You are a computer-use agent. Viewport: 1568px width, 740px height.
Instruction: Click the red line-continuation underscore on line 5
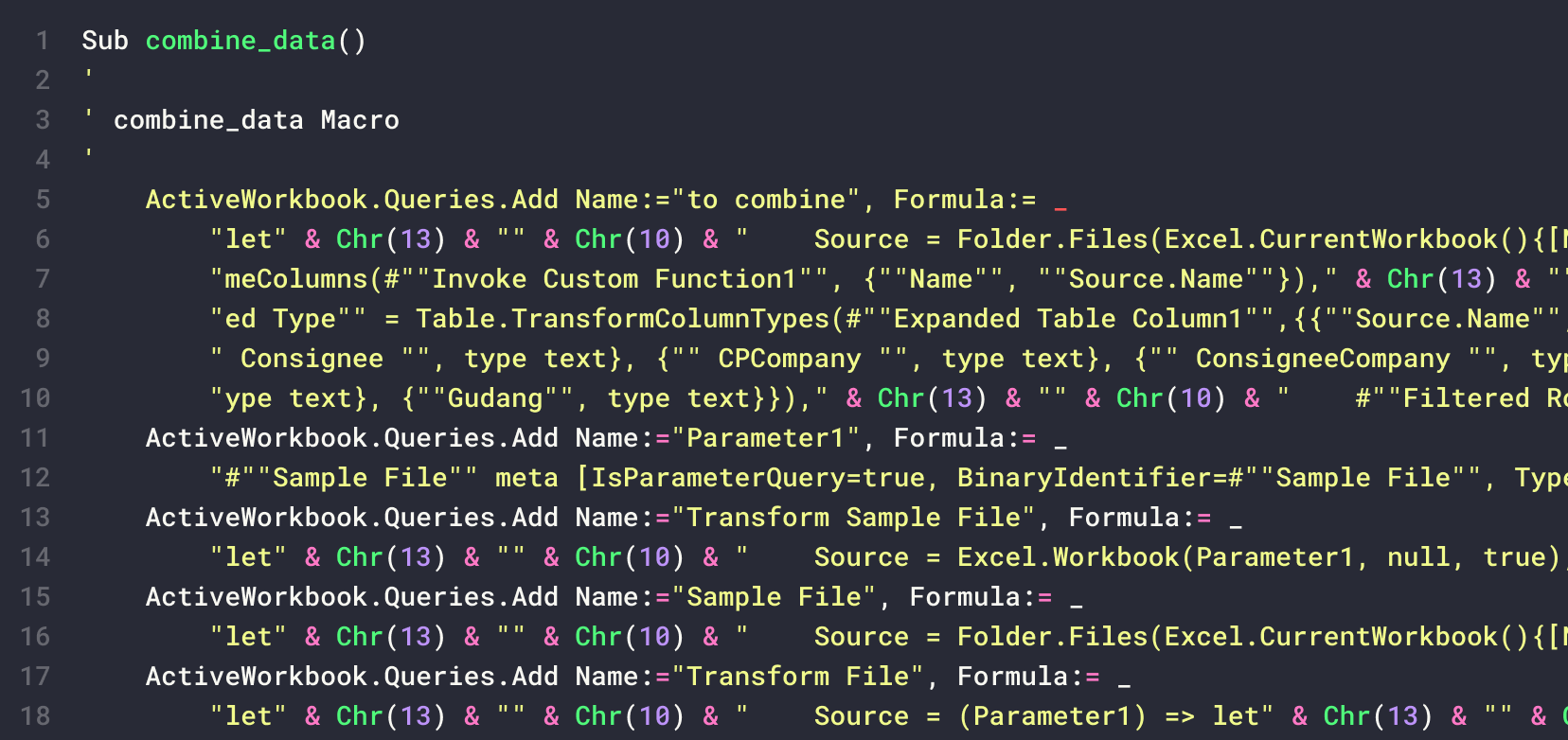click(x=1060, y=202)
